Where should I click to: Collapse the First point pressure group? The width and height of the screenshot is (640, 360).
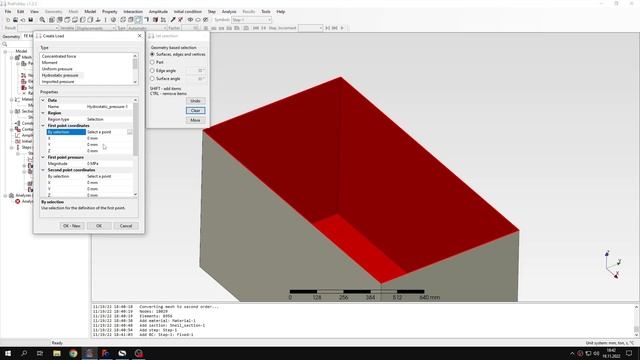43,157
